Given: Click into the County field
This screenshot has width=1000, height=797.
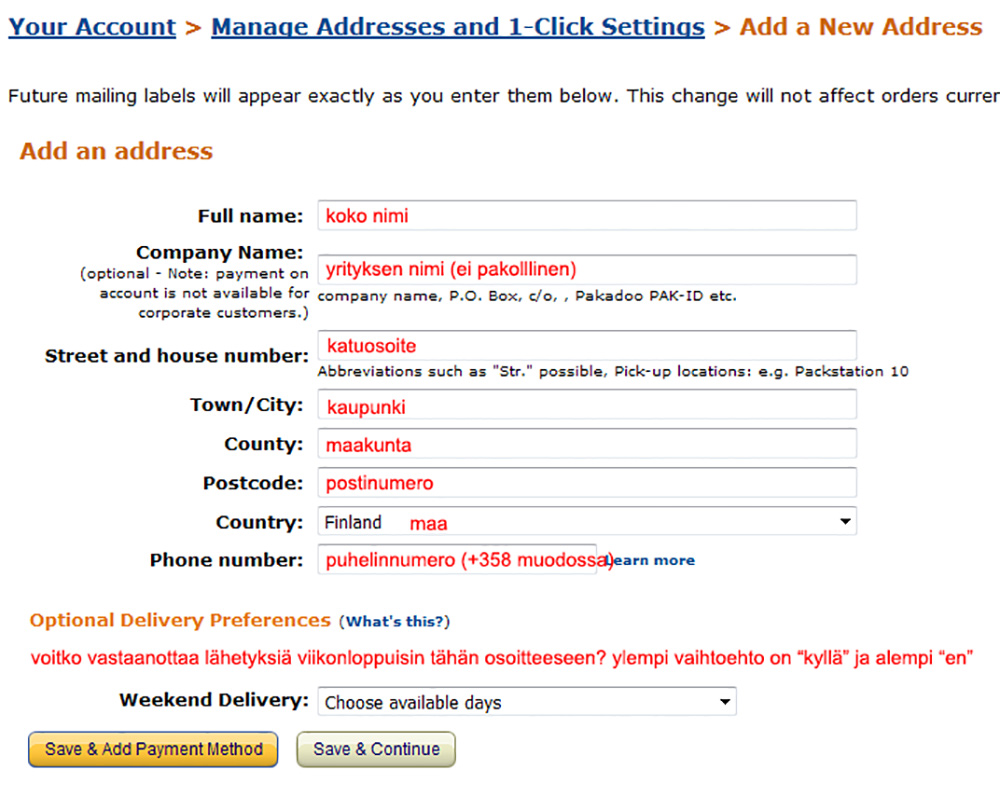Looking at the screenshot, I should coord(587,444).
